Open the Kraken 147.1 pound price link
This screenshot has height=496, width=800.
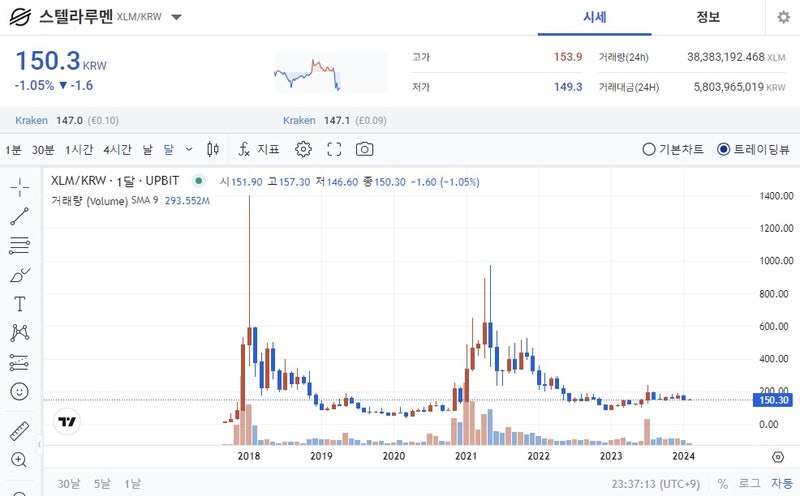coord(335,120)
